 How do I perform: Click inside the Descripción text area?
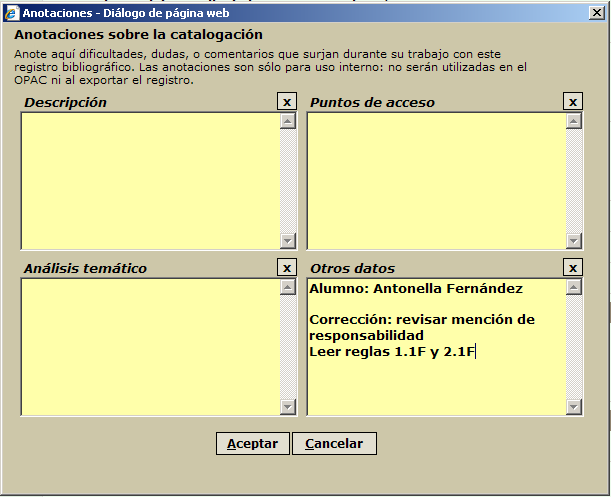(150, 180)
